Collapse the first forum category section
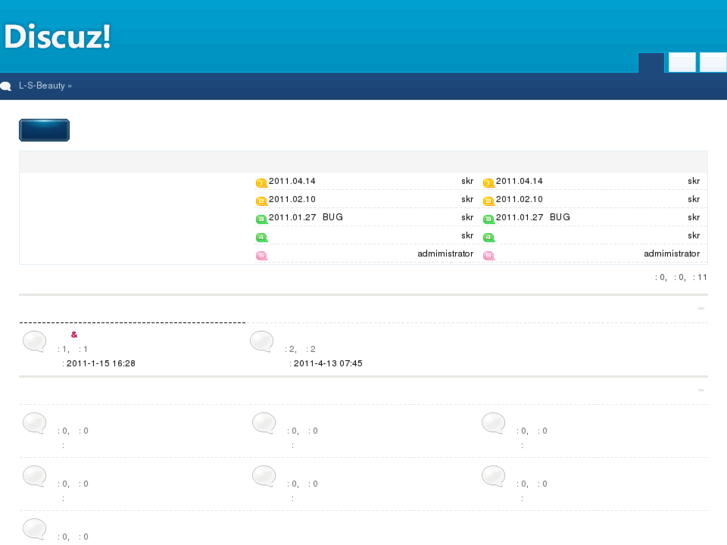Screen dimensions: 727x545 (701, 308)
